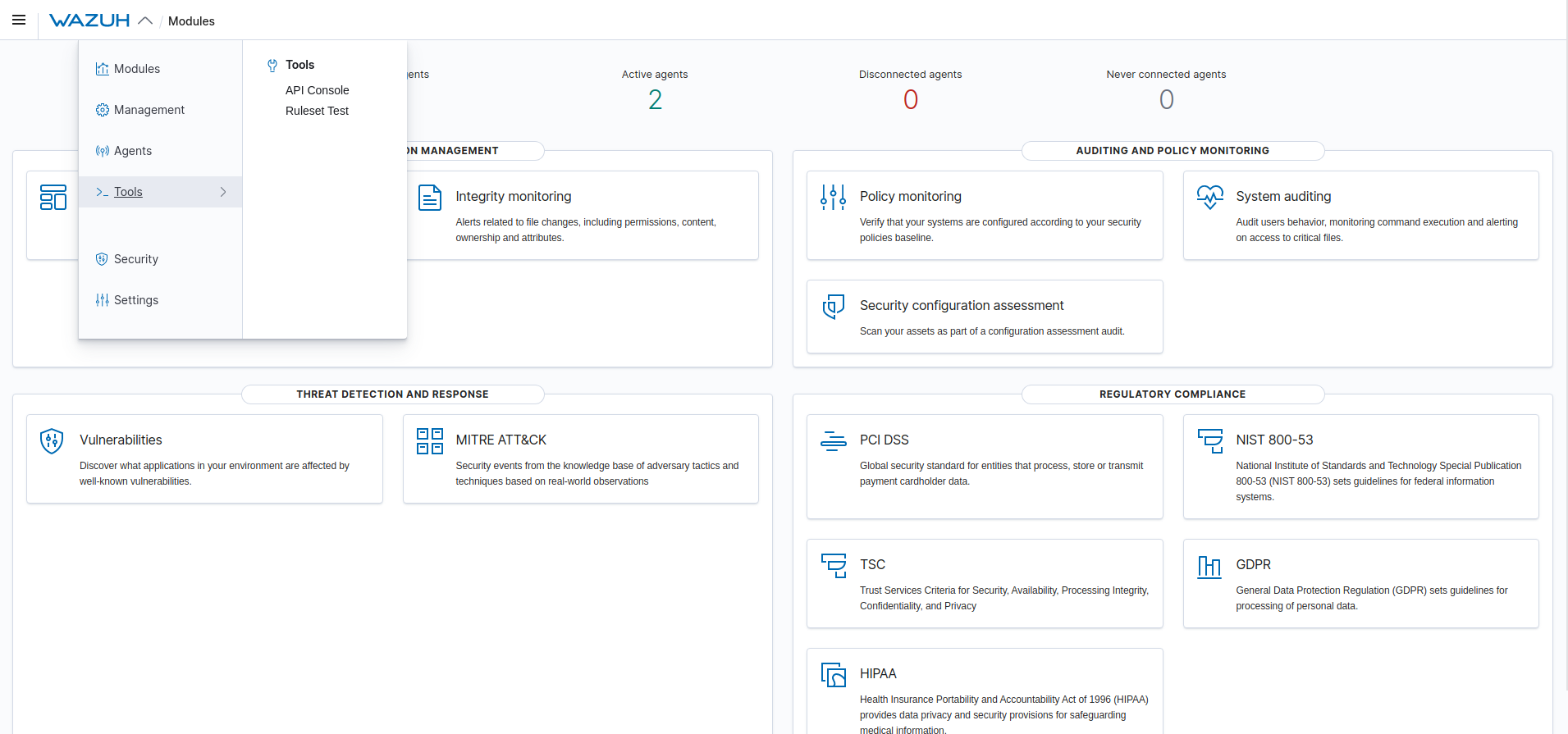
Task: Click the Integrity monitoring document icon
Action: click(x=429, y=198)
